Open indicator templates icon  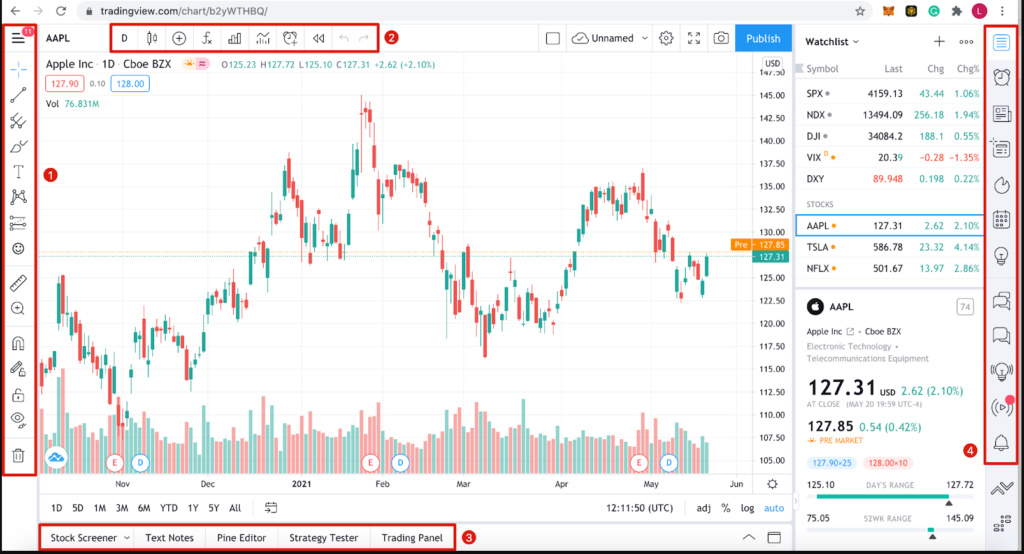point(263,38)
